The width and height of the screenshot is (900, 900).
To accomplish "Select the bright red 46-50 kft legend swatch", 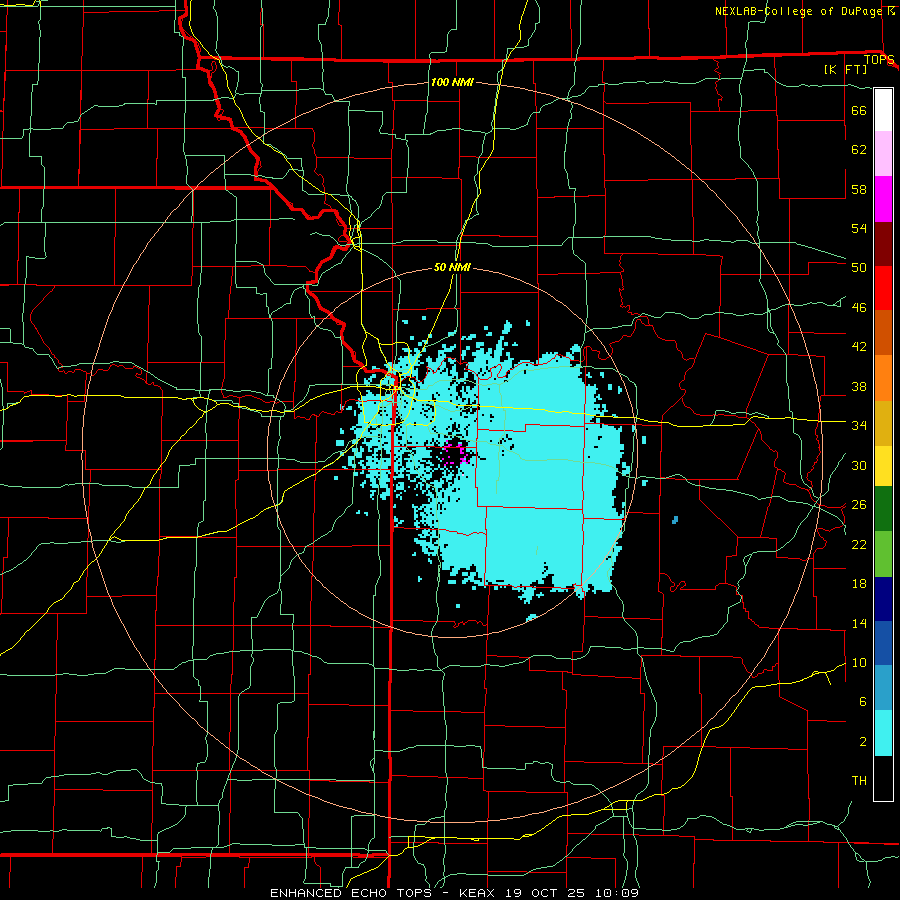I will point(883,288).
